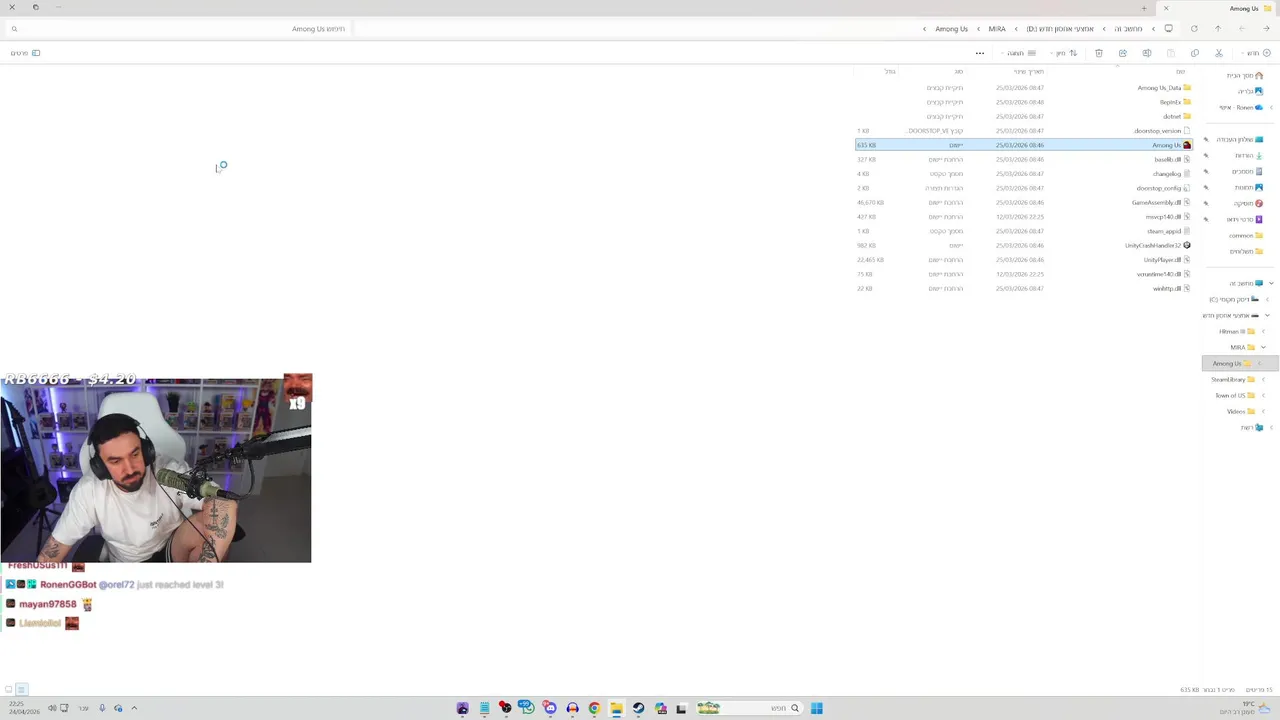Image resolution: width=1280 pixels, height=720 pixels.
Task: Select the GameAssembly.dll file
Action: pyautogui.click(x=1023, y=202)
